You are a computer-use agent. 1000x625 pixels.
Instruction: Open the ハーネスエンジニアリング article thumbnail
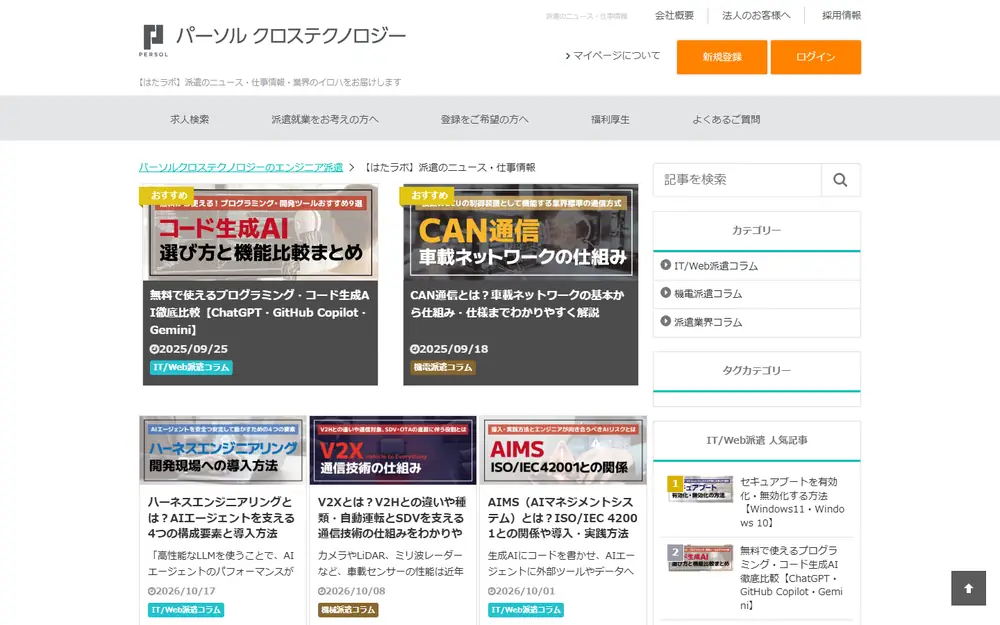click(x=223, y=450)
